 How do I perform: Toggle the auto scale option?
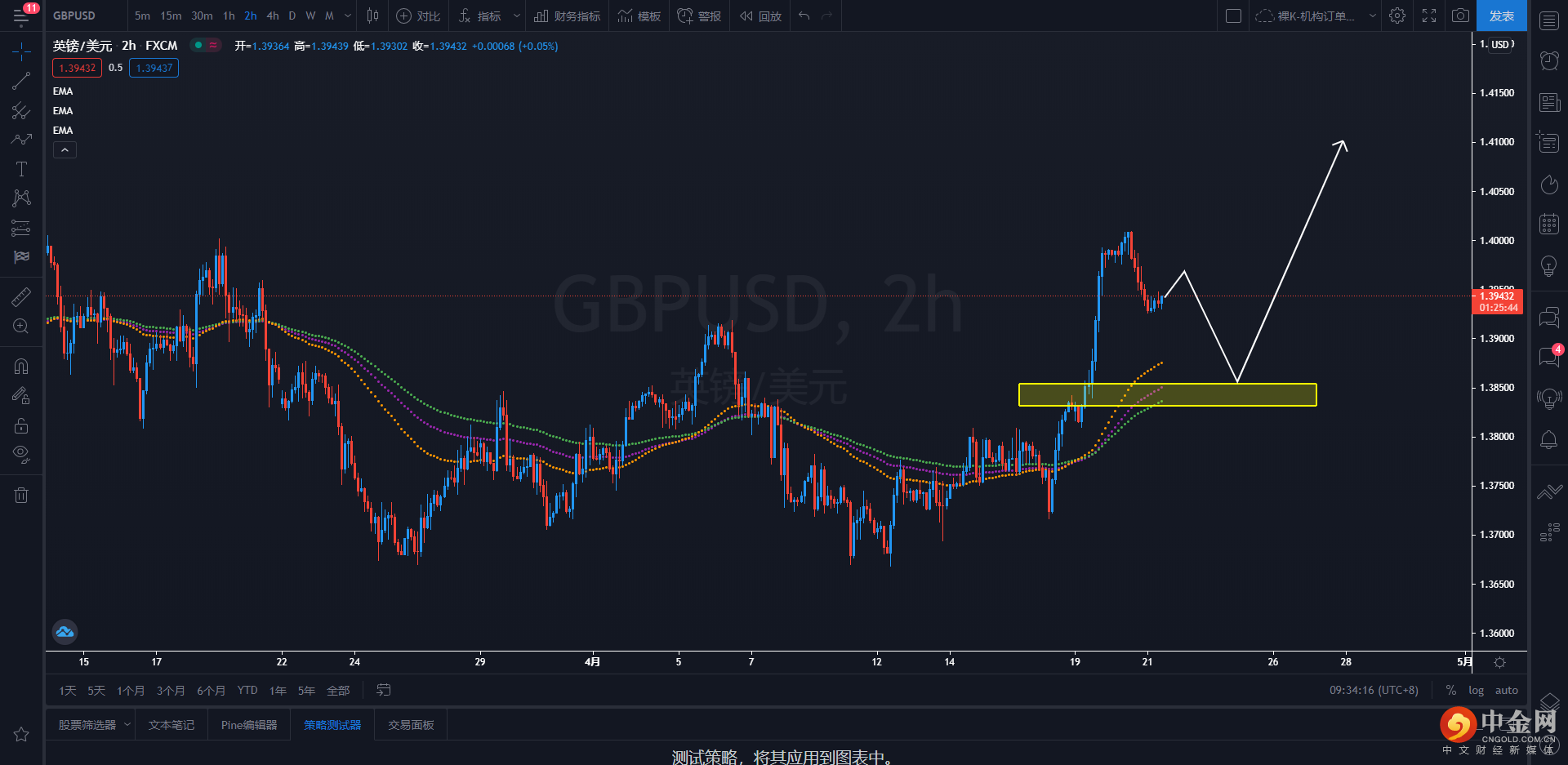click(x=1507, y=691)
